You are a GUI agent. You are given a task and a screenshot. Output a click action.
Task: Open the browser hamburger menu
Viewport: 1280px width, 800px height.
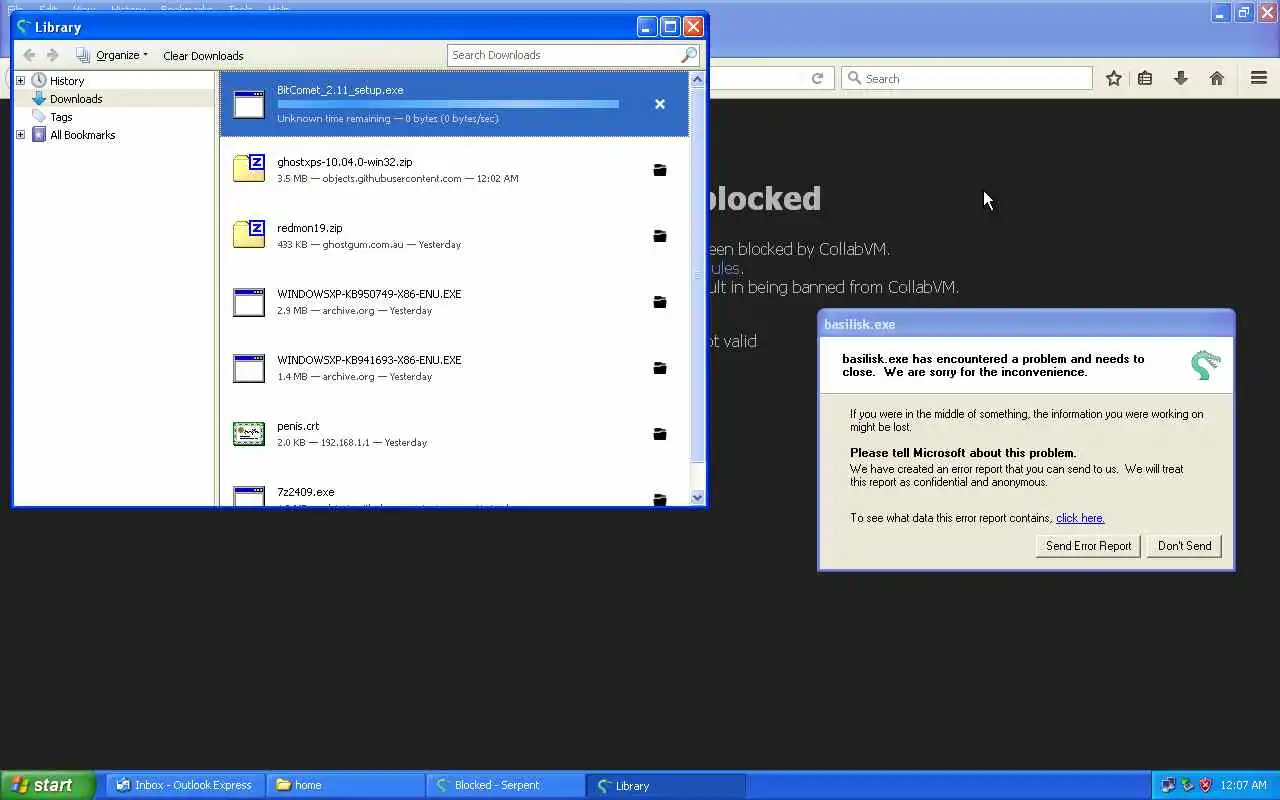coord(1259,78)
